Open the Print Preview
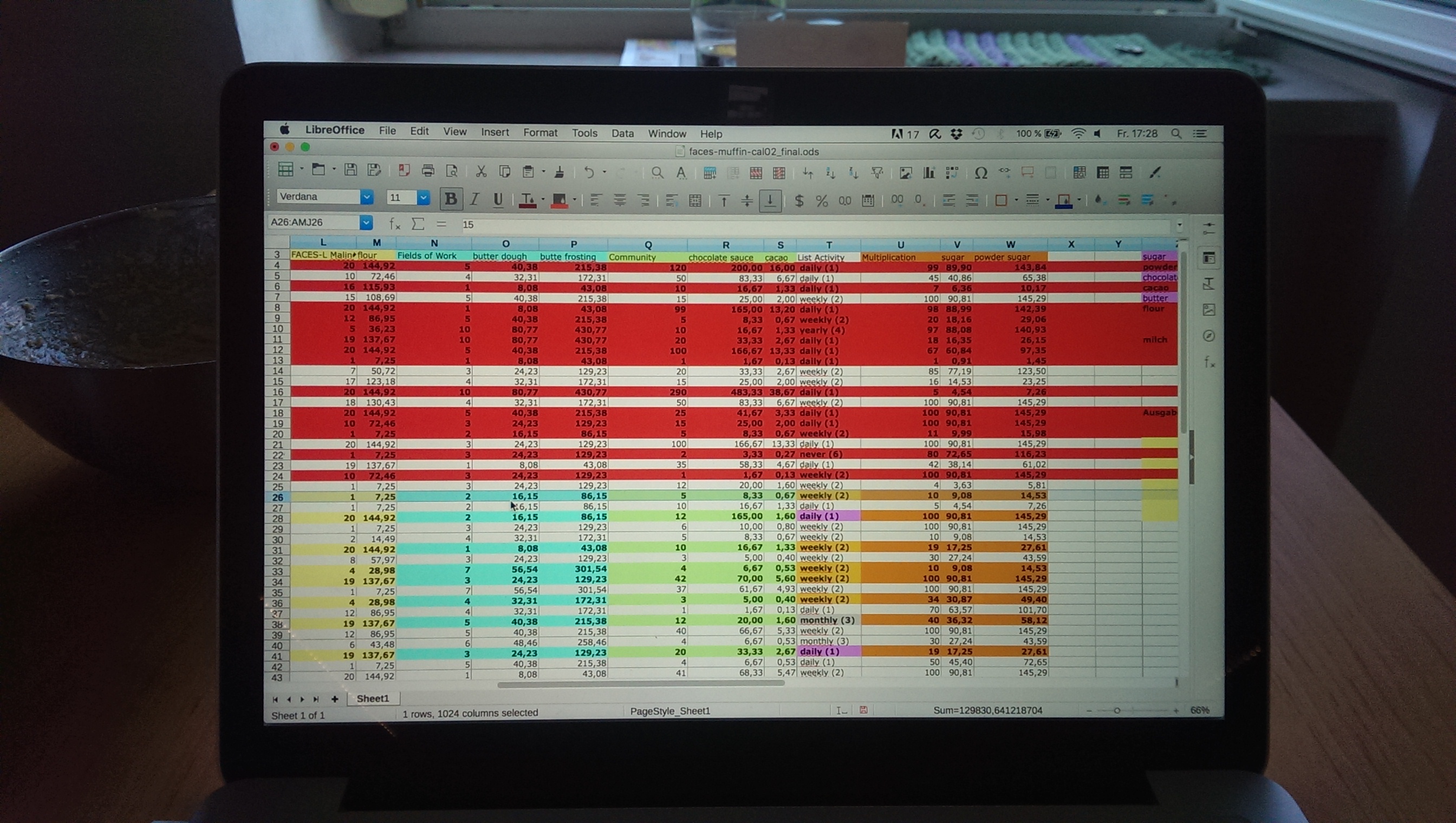The height and width of the screenshot is (823, 1456). pos(452,171)
